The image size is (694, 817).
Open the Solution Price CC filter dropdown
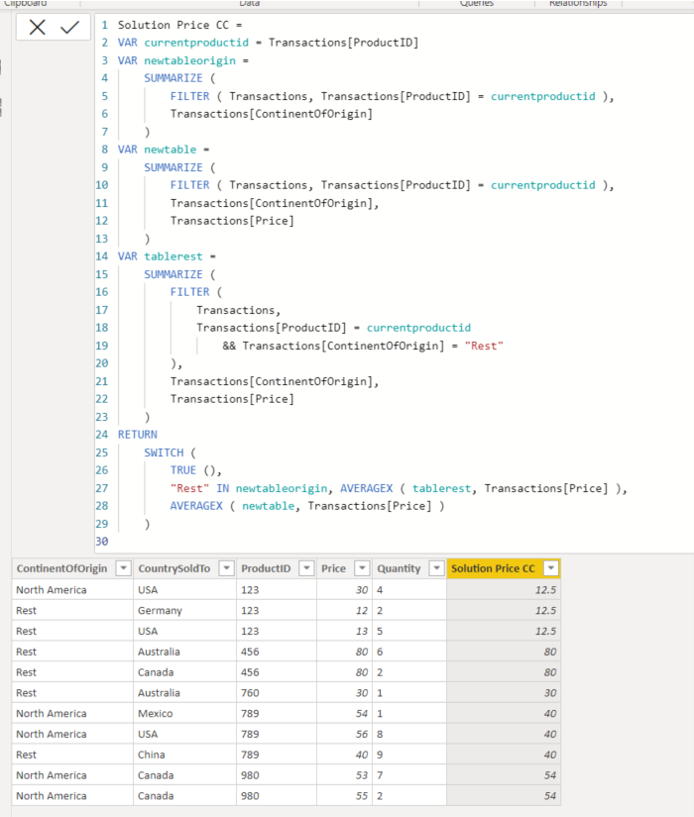pyautogui.click(x=551, y=568)
